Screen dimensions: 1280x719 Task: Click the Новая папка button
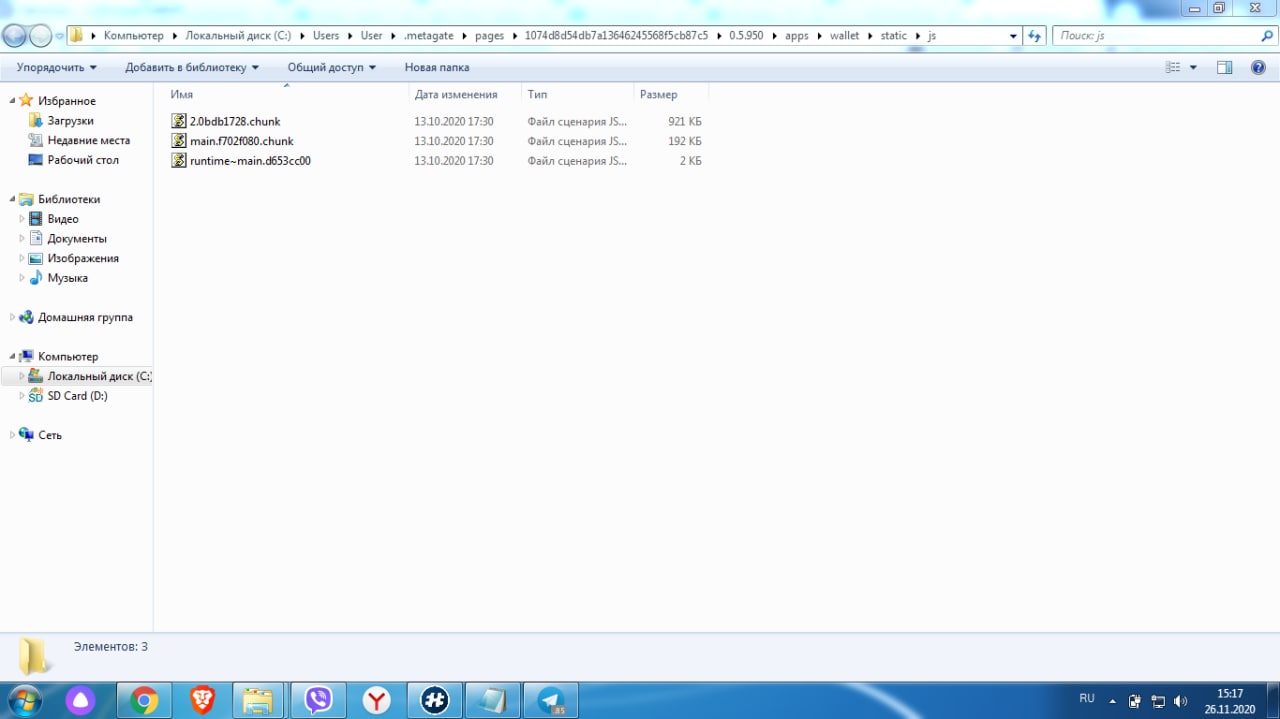(x=437, y=67)
